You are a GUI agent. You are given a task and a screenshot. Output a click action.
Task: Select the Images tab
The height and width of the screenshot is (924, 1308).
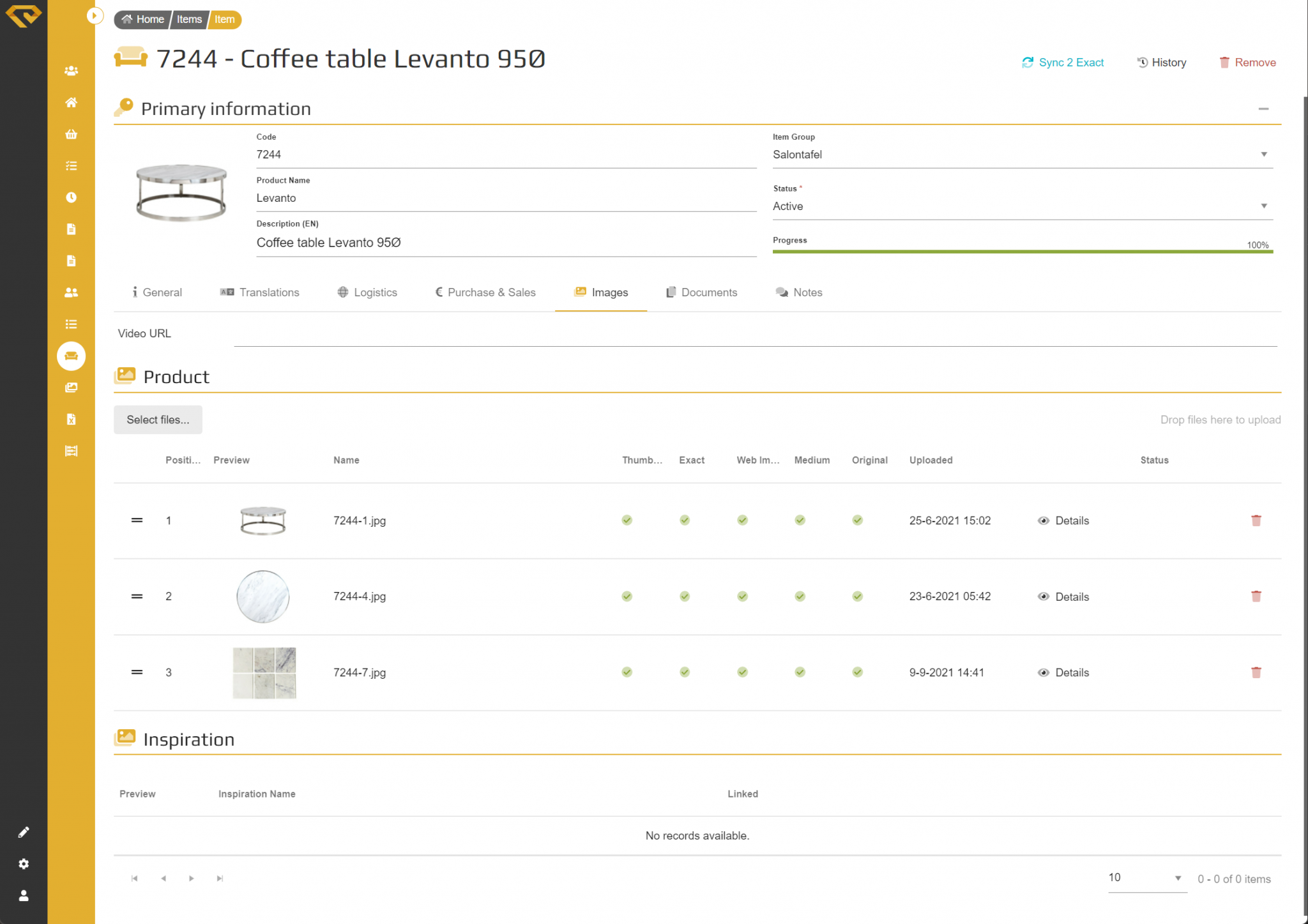click(x=601, y=292)
